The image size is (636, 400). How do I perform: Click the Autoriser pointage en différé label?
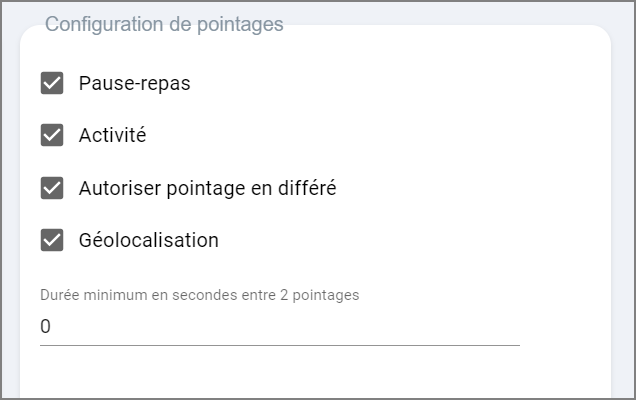(207, 188)
